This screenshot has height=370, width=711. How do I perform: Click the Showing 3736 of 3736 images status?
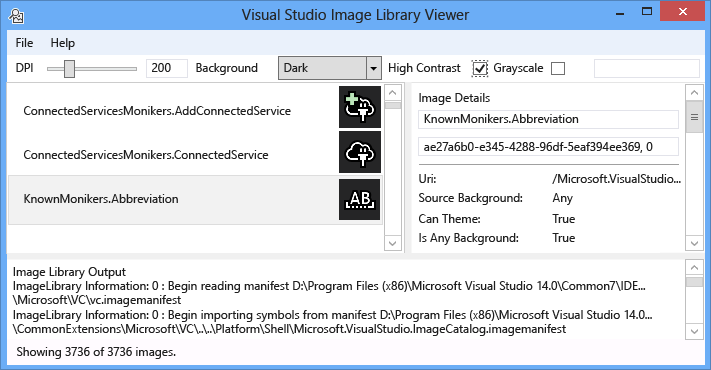[x=96, y=352]
